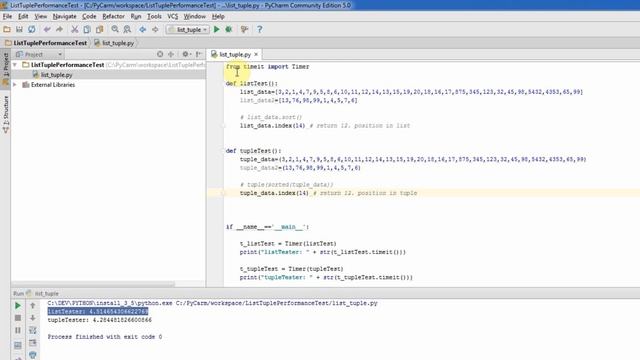Close the list_tuple.py editor tab
Screen dimensions: 640x360
click(256, 54)
